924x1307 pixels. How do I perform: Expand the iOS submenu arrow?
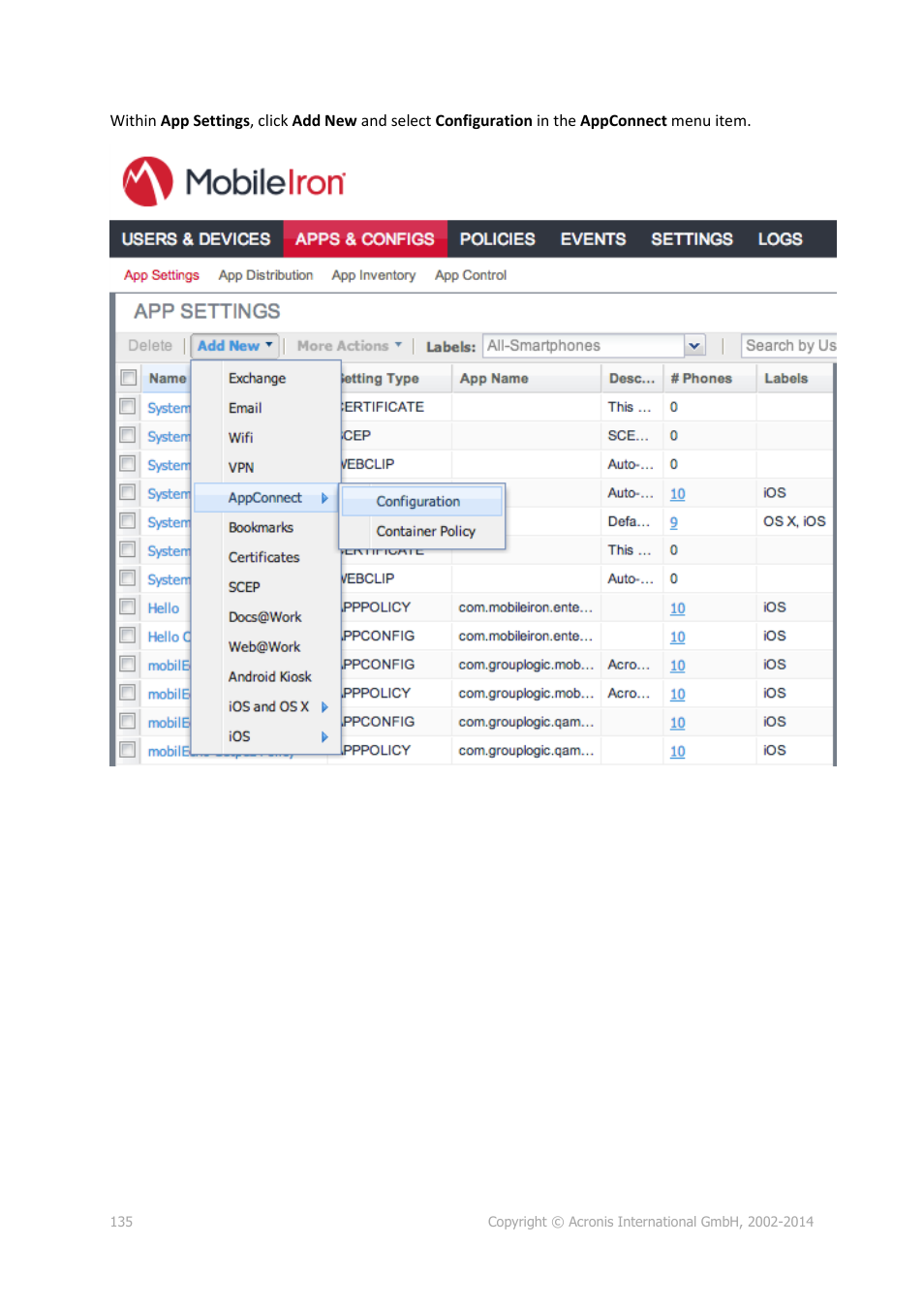pyautogui.click(x=324, y=737)
